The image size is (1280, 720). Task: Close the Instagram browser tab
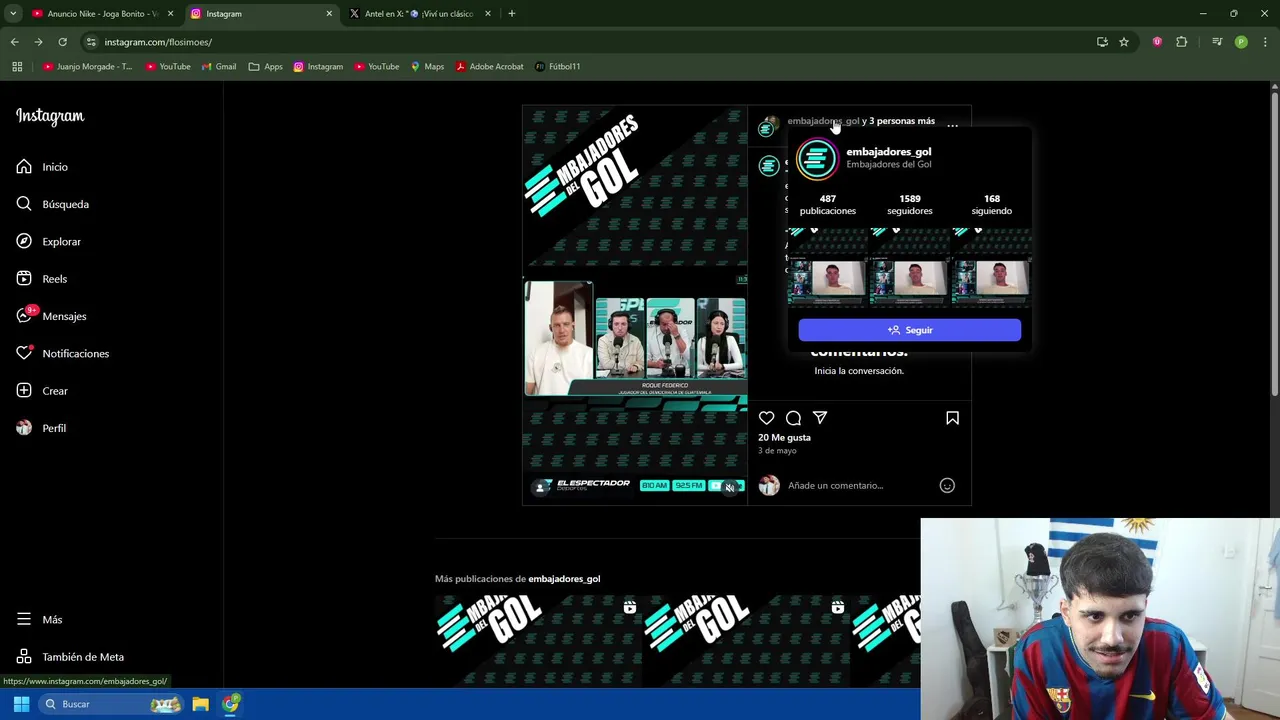tap(329, 14)
